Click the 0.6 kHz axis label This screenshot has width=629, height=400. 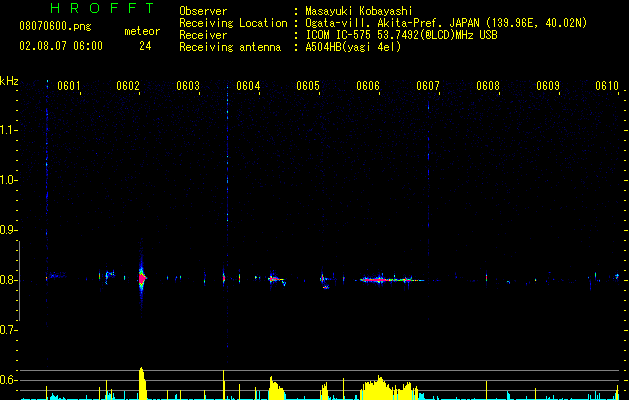coord(8,380)
